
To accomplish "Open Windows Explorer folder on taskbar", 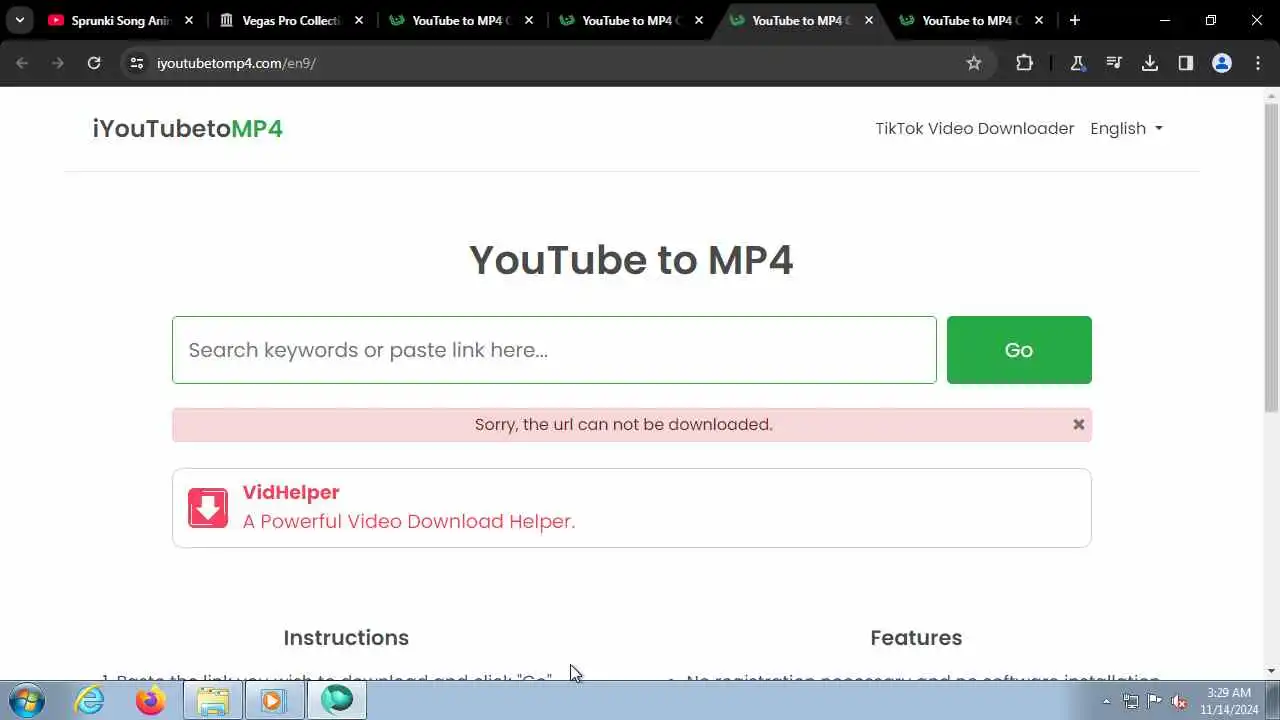I will pos(212,701).
